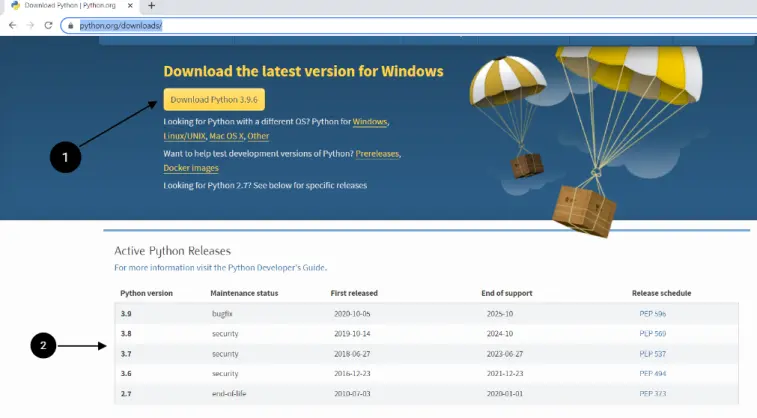
Task: Open PEP 373 release schedule
Action: pos(653,394)
